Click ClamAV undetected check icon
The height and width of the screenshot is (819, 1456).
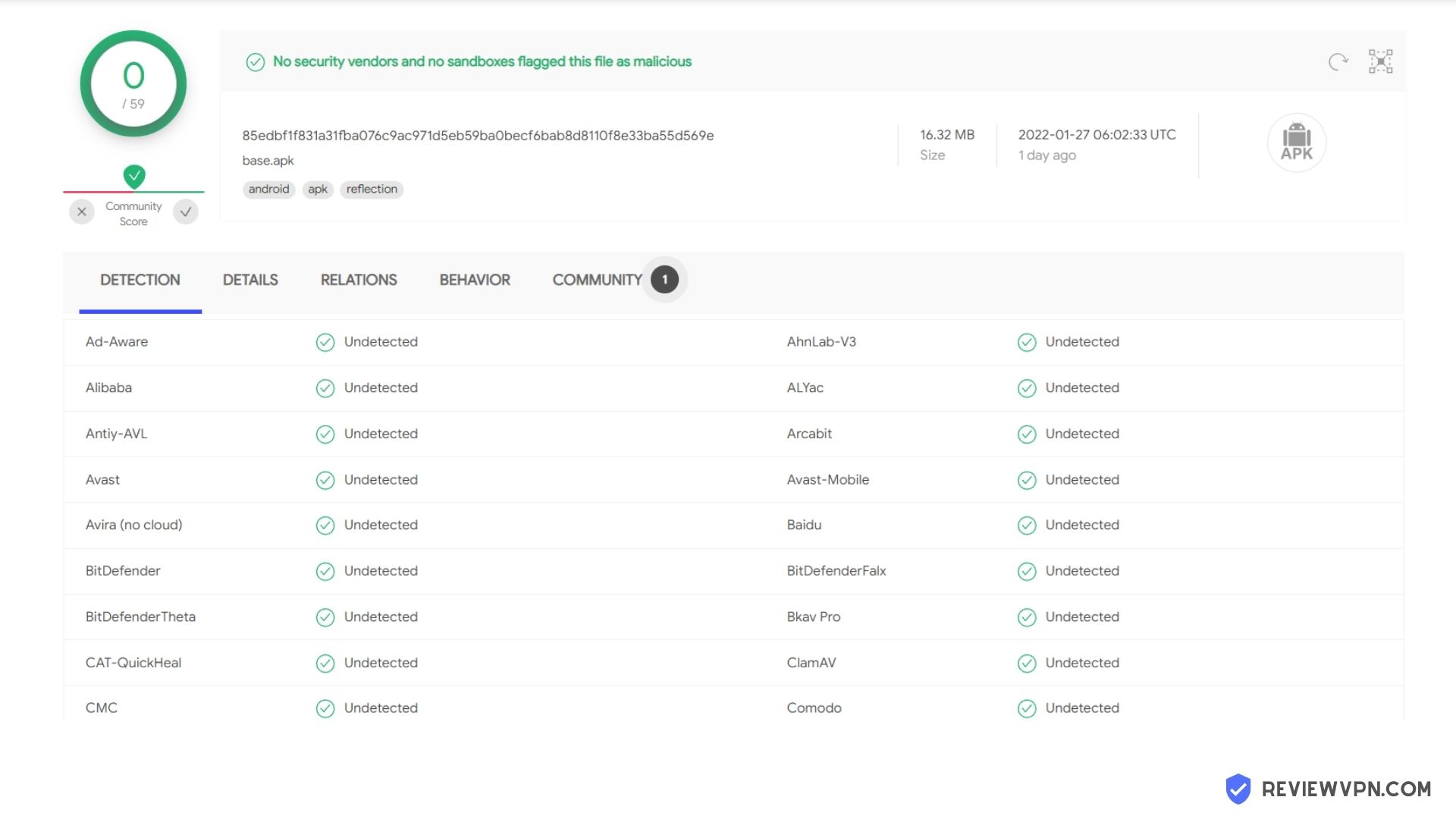click(x=1027, y=664)
